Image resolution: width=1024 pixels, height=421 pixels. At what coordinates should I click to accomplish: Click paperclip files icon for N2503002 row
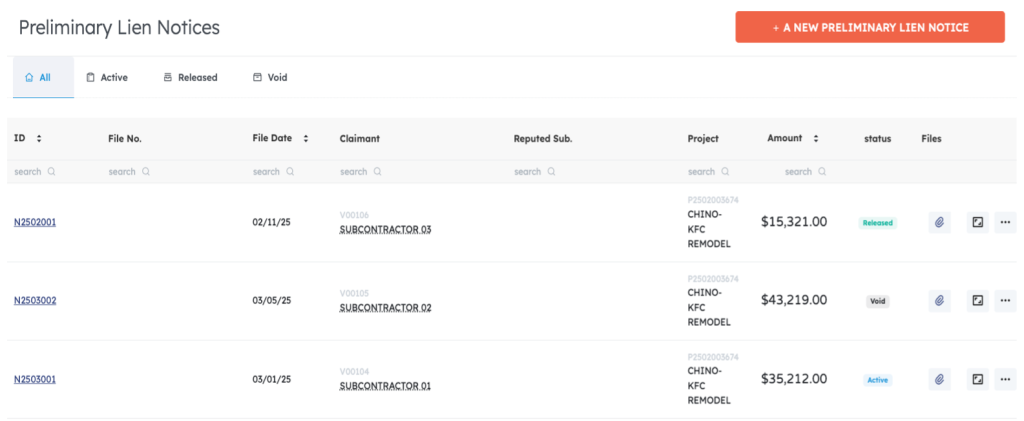[x=939, y=300]
